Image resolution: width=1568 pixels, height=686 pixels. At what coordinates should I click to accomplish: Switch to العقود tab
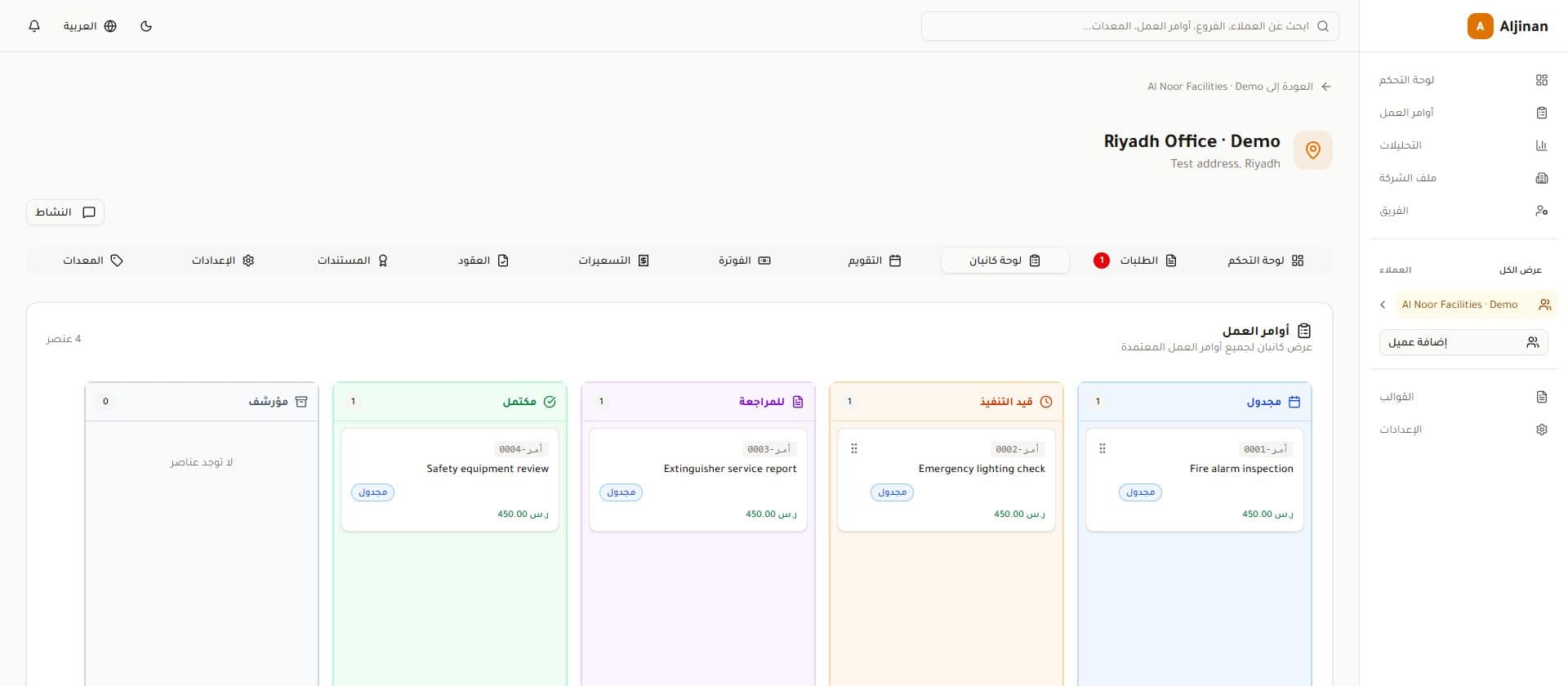click(x=483, y=261)
